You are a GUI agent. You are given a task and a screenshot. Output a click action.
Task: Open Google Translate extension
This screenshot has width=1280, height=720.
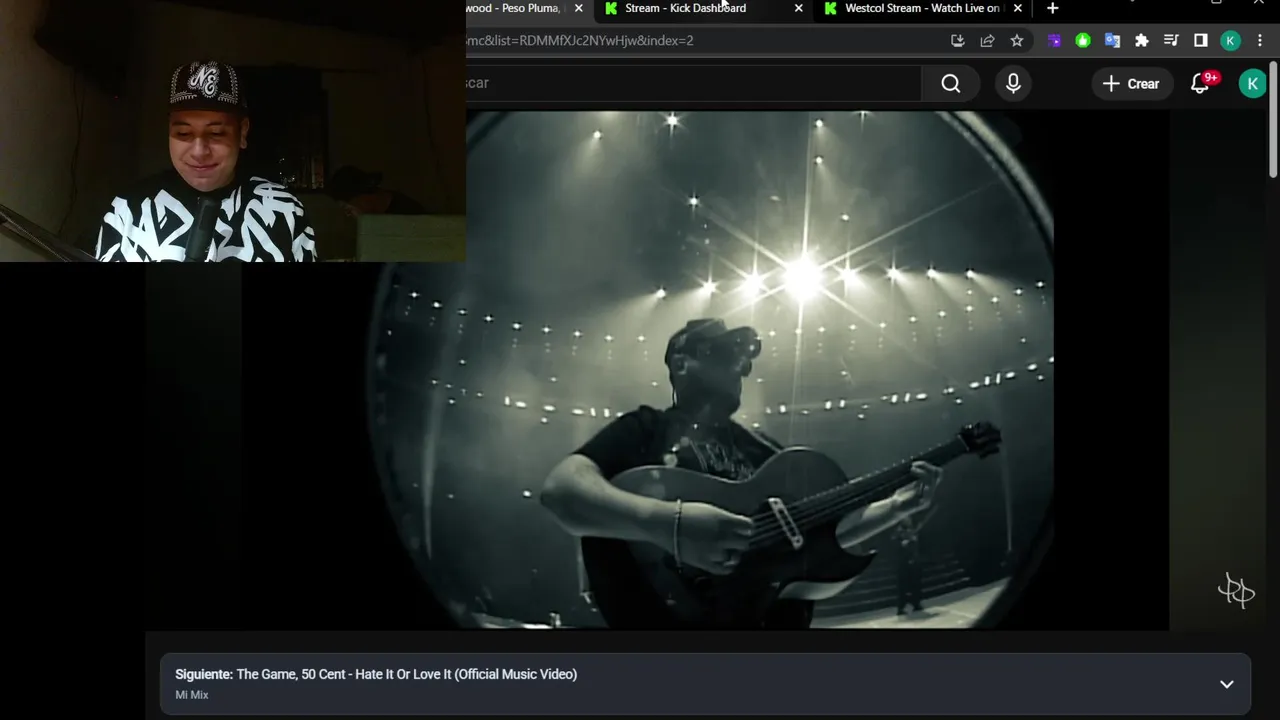point(1112,40)
